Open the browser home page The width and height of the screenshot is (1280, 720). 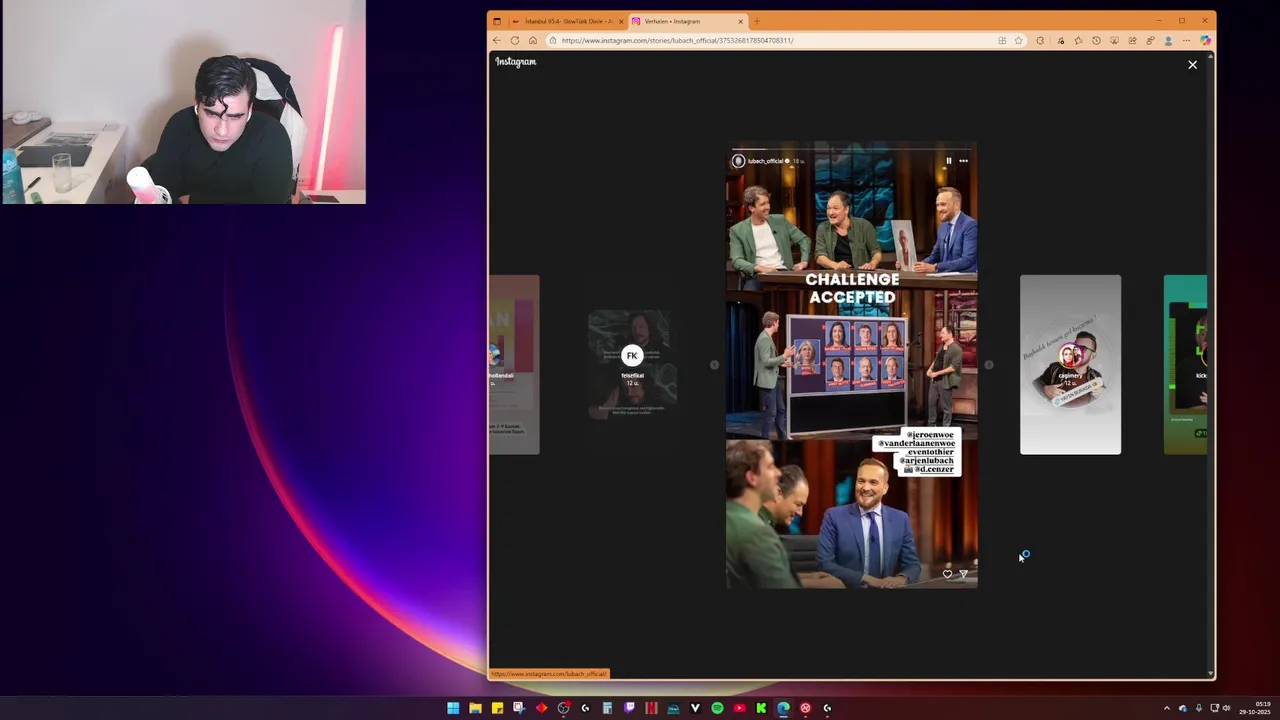point(533,41)
